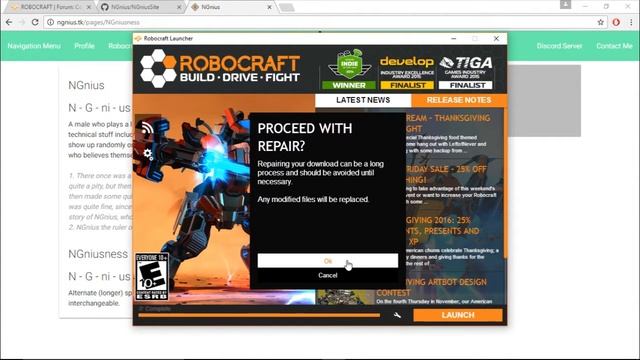This screenshot has height=360, width=640.
Task: Click the NGnius heading on webpage
Action: pyautogui.click(x=86, y=85)
